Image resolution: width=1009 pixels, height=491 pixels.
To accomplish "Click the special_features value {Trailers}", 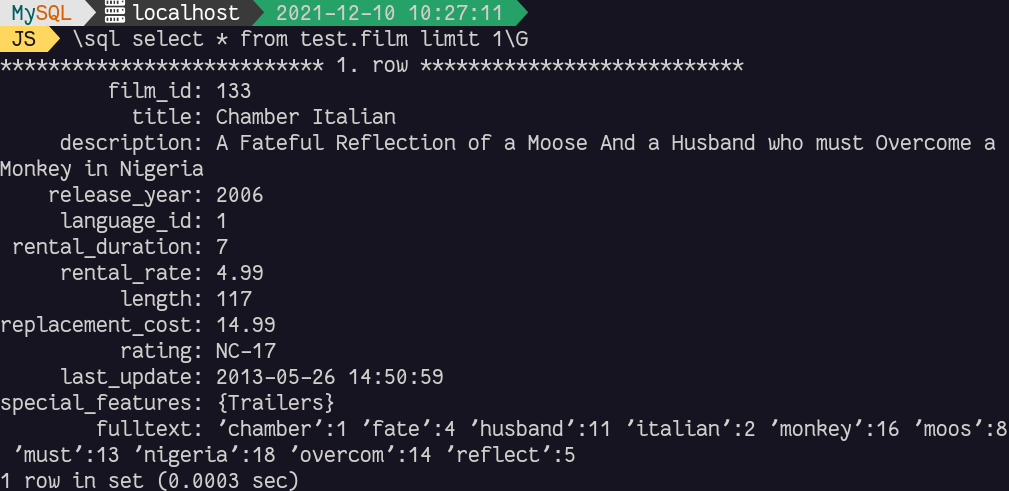I will (x=275, y=403).
